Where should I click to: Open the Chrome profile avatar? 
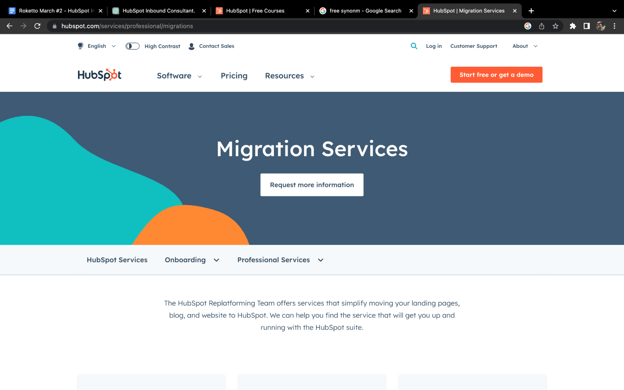(601, 26)
